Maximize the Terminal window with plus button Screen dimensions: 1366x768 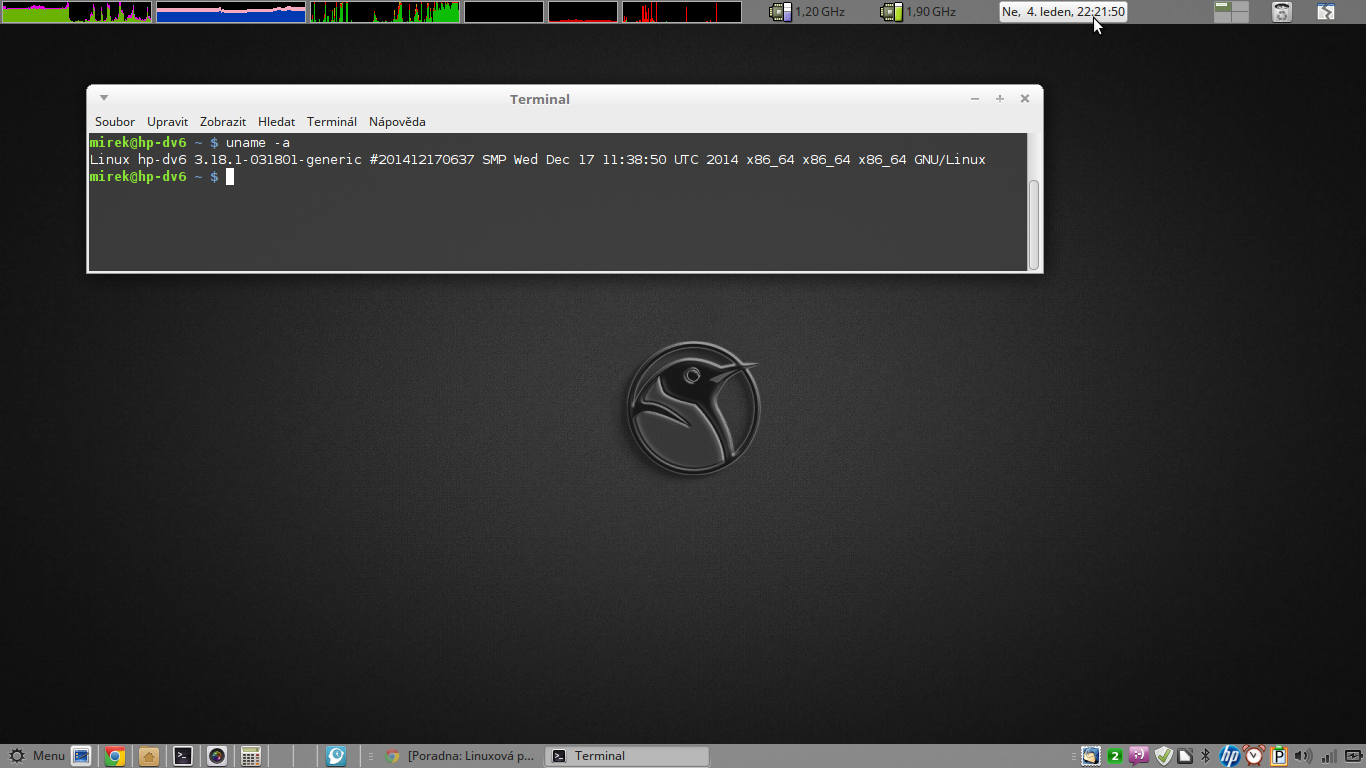(999, 98)
